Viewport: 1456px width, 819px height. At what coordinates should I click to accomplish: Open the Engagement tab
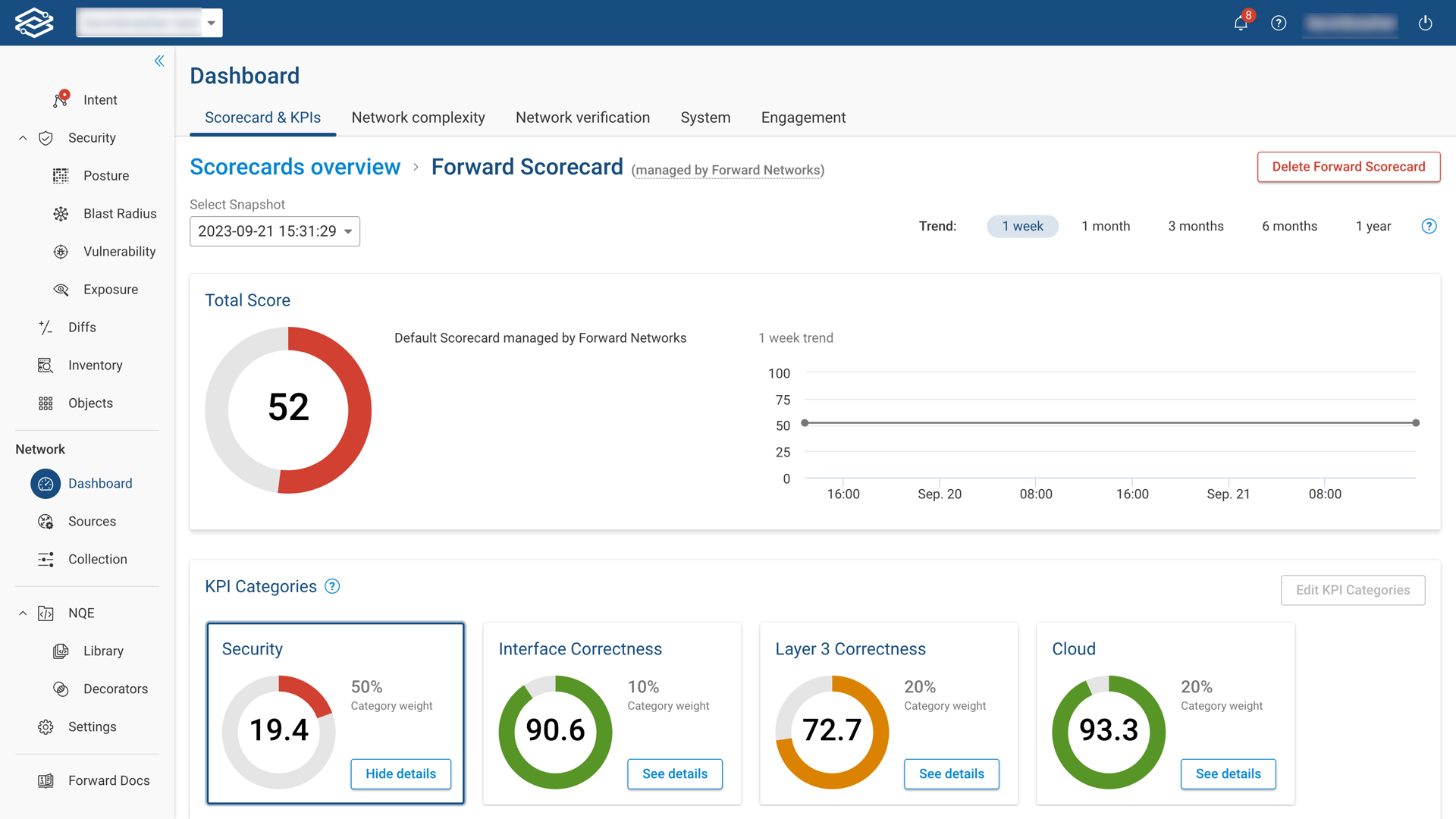803,118
